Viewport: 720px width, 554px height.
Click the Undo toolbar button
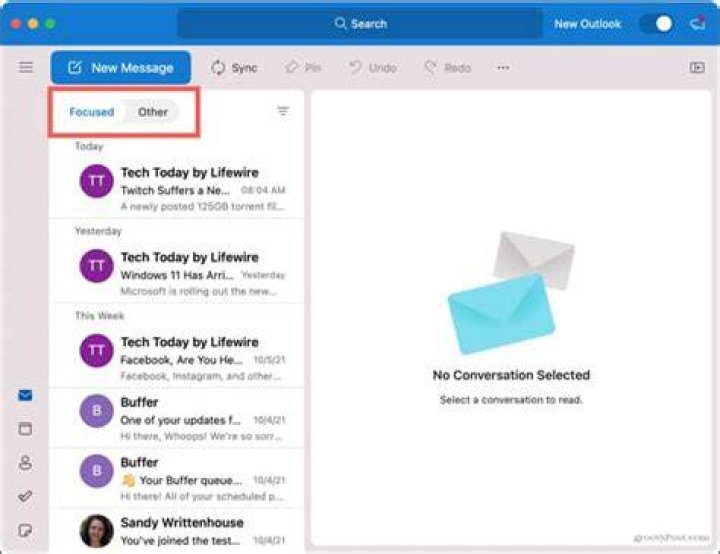pyautogui.click(x=373, y=68)
